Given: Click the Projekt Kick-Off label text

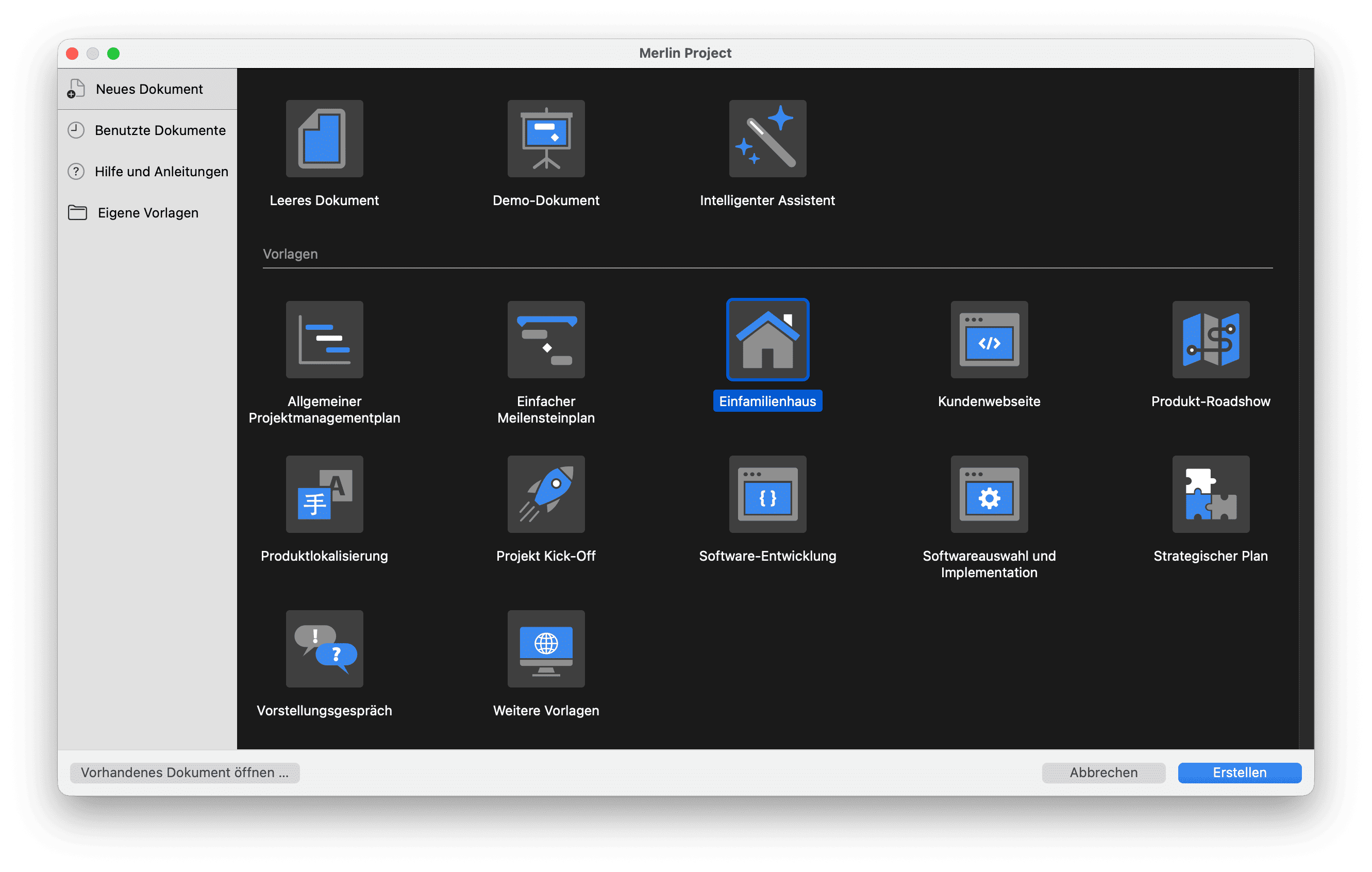Looking at the screenshot, I should 546,556.
